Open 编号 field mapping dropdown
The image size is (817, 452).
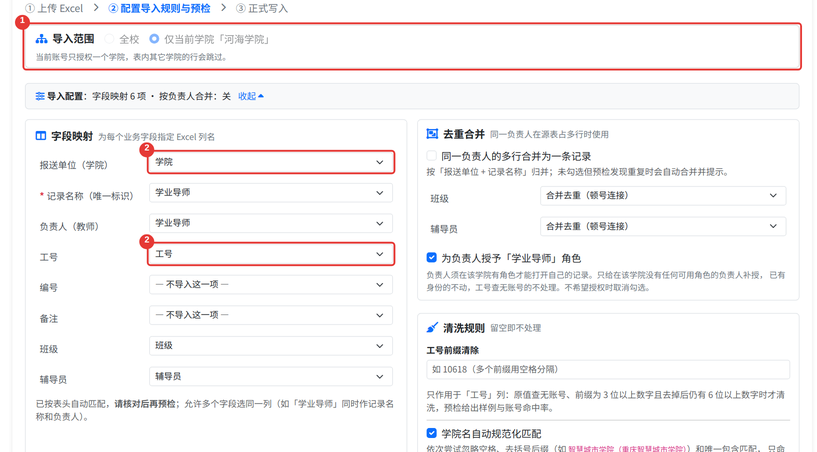[x=271, y=285]
